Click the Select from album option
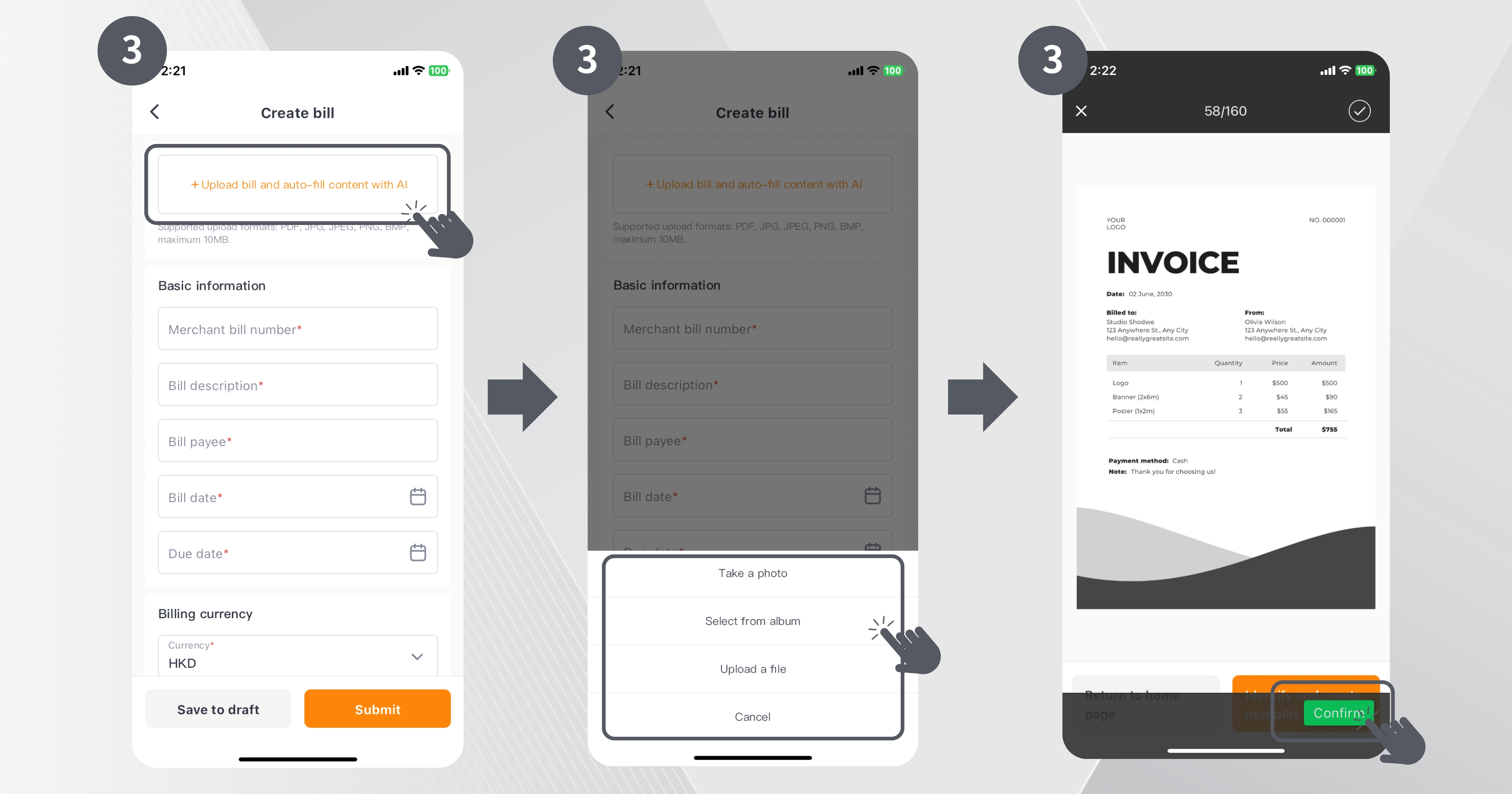The width and height of the screenshot is (1512, 794). 753,621
